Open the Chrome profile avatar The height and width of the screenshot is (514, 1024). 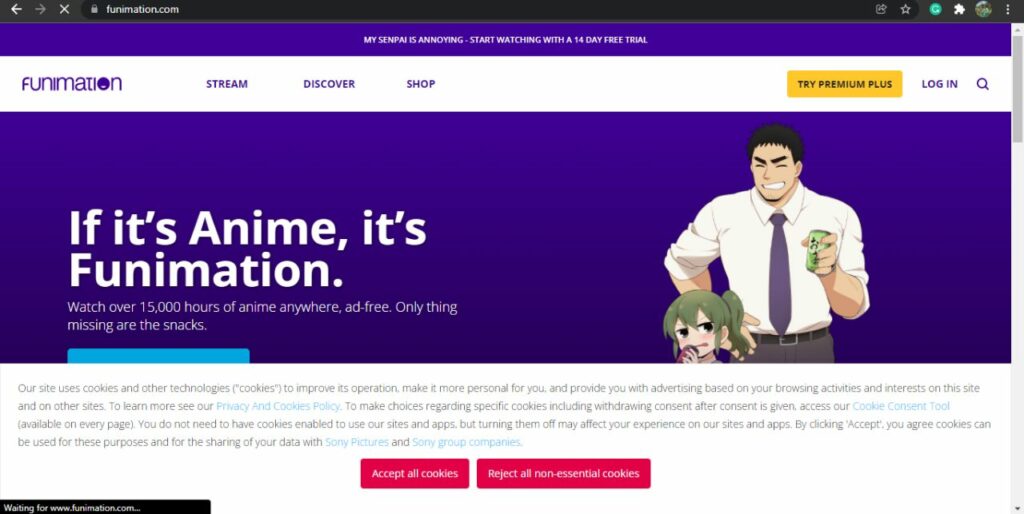[x=983, y=9]
